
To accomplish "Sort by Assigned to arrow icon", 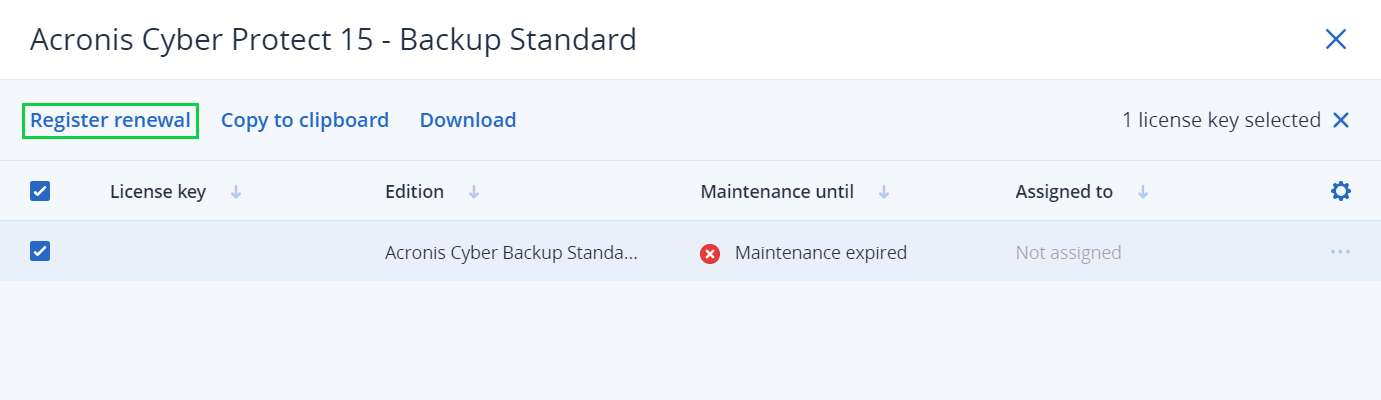I will point(1142,192).
